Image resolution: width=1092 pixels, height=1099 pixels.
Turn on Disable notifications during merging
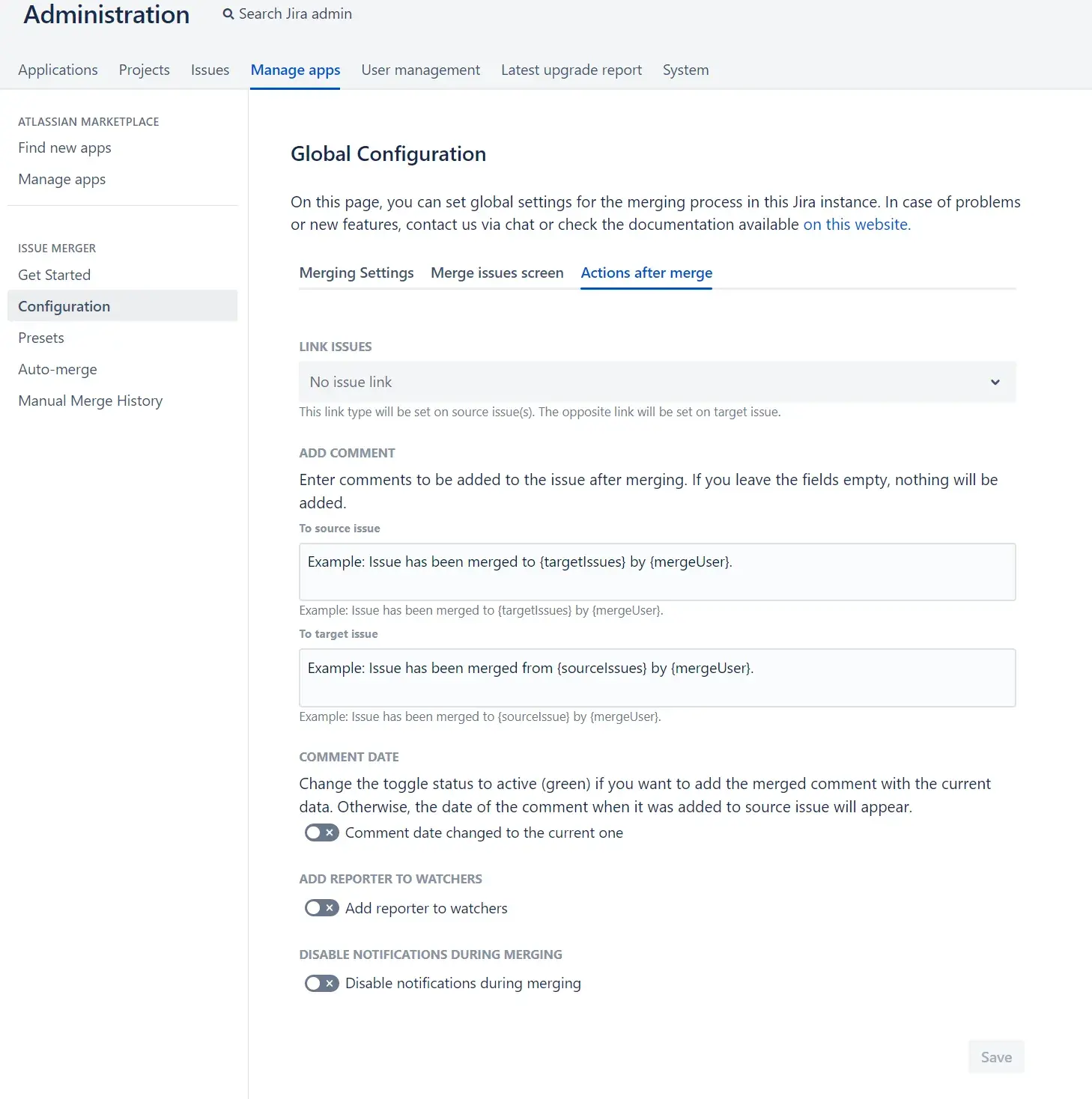tap(321, 983)
